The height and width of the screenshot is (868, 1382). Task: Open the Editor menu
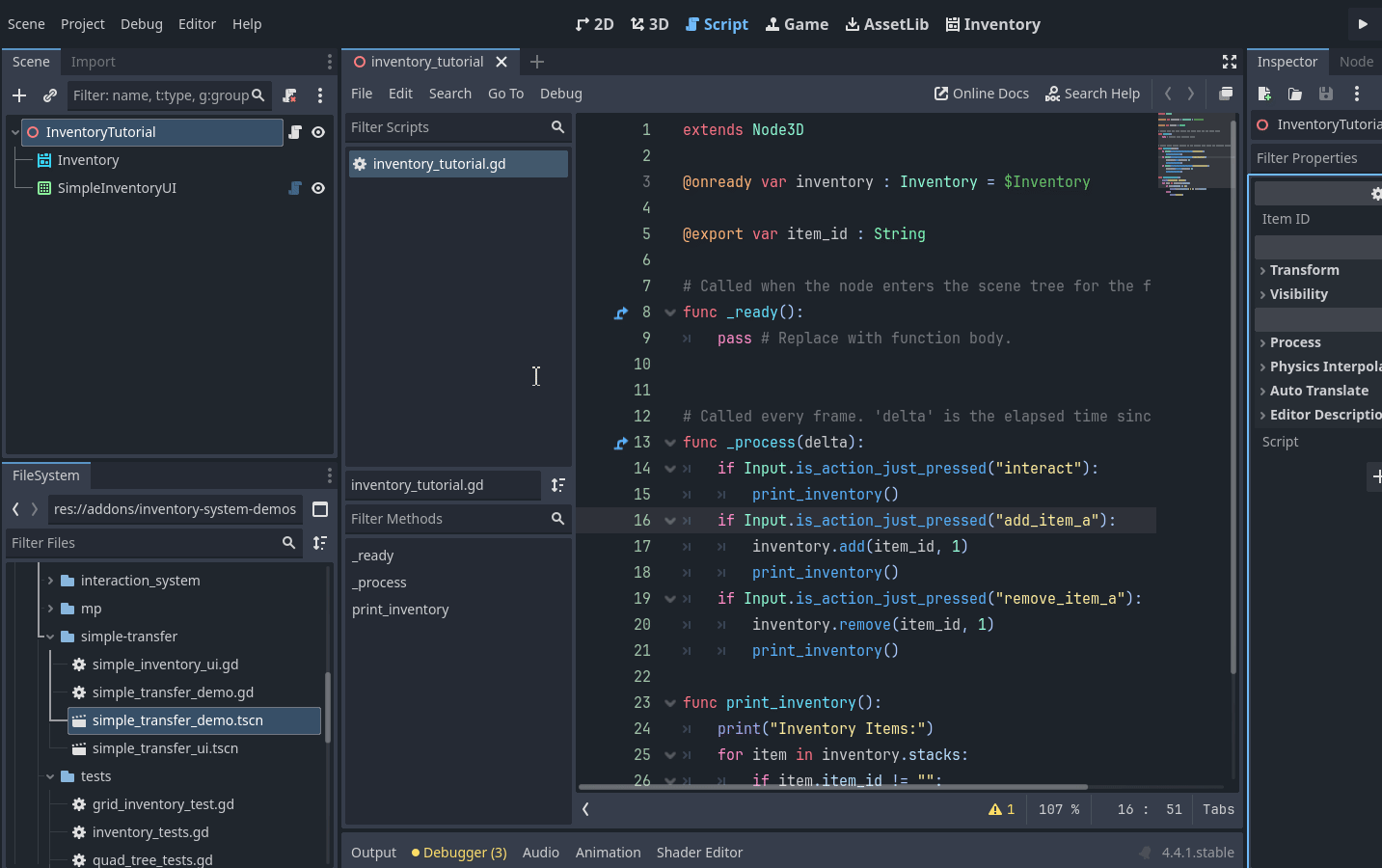[x=197, y=24]
